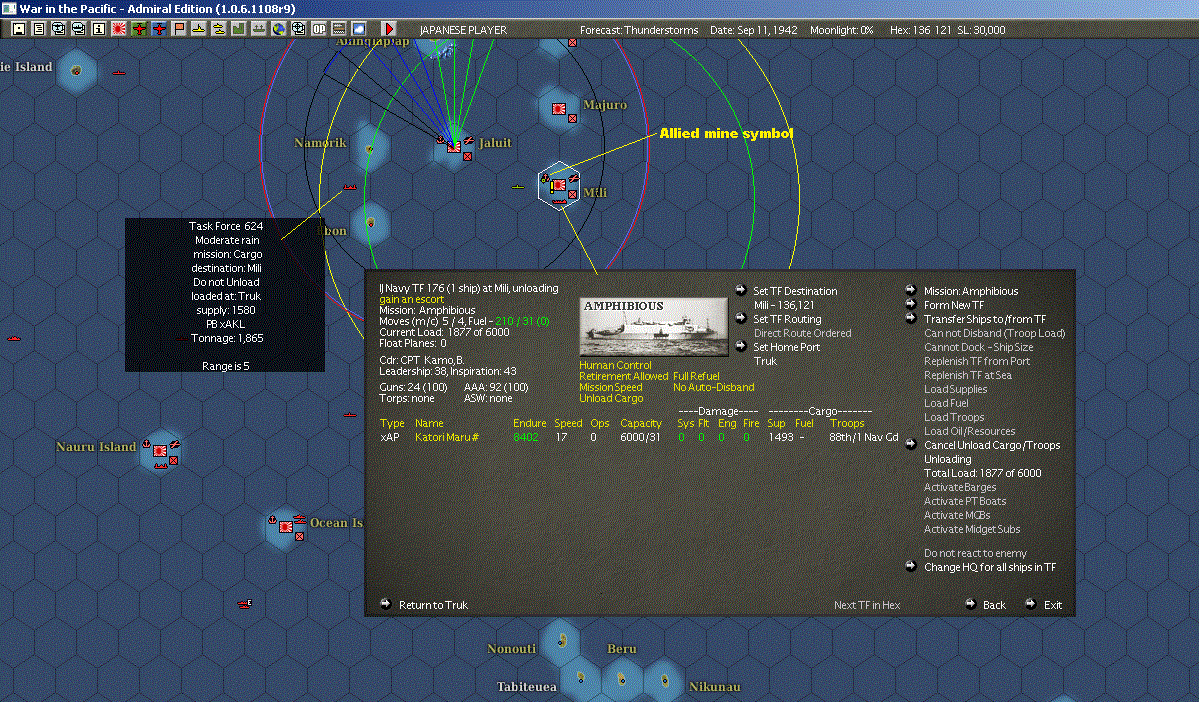Click Activate Barges option
This screenshot has height=702, width=1199.
pyautogui.click(x=960, y=487)
